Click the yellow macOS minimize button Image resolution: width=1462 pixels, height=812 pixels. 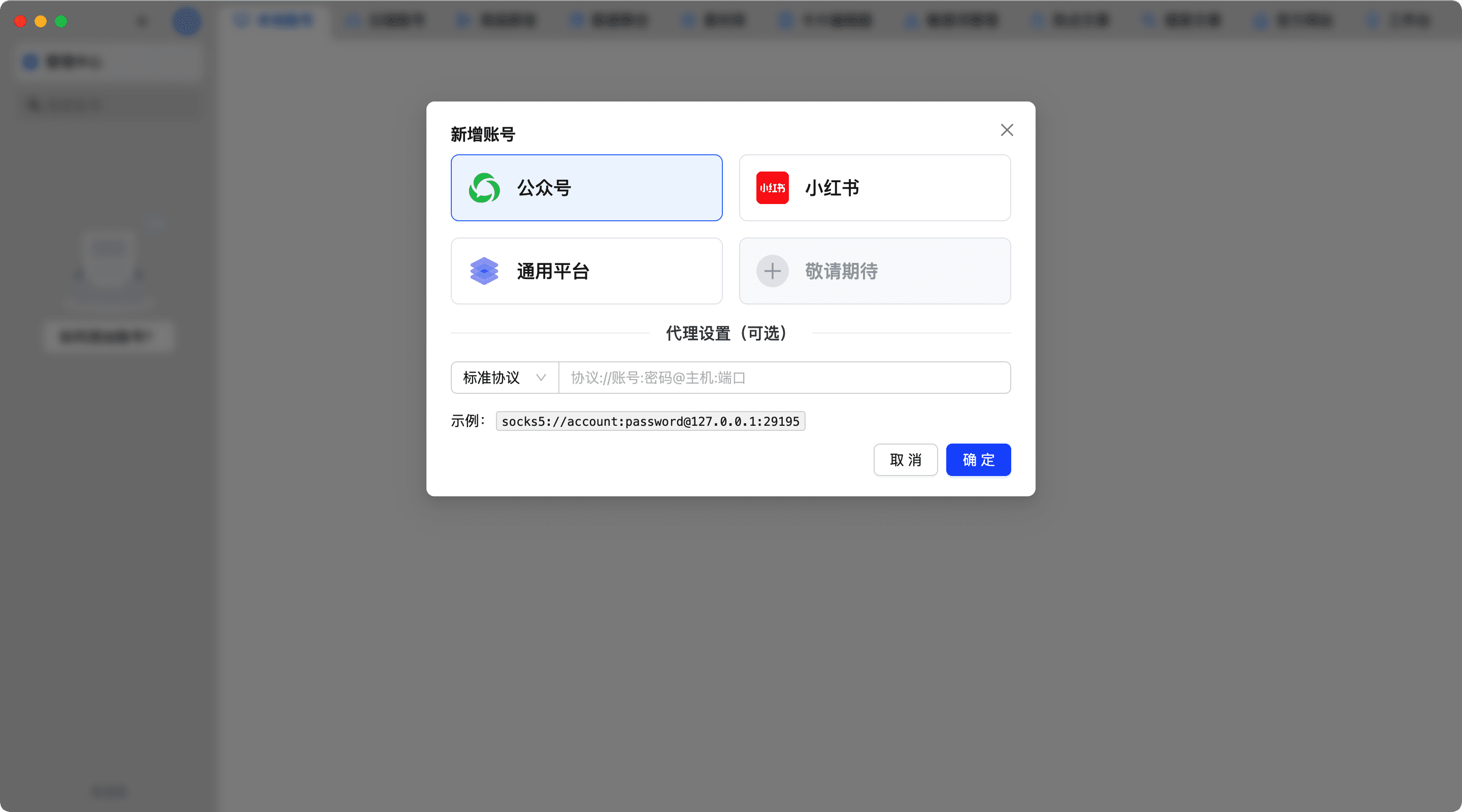(40, 21)
